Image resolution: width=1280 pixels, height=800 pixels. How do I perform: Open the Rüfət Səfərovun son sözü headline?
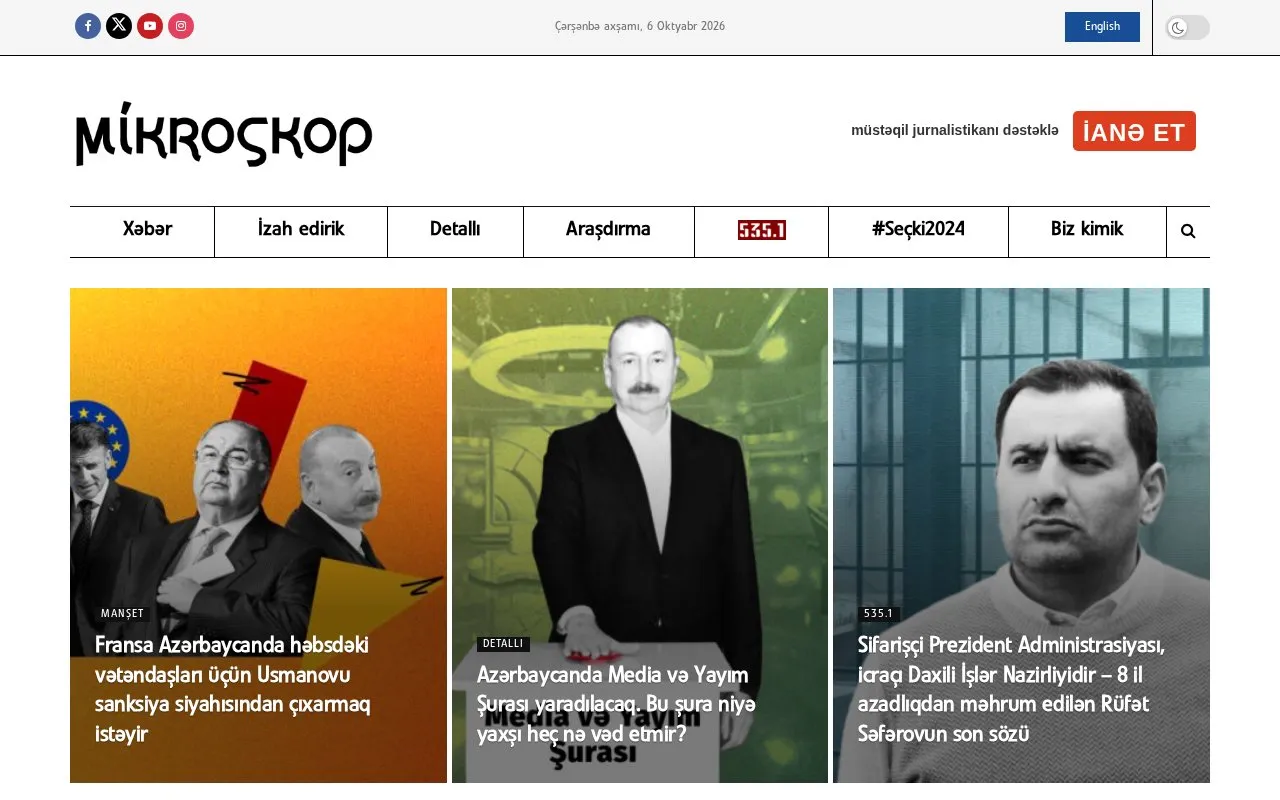[1011, 690]
